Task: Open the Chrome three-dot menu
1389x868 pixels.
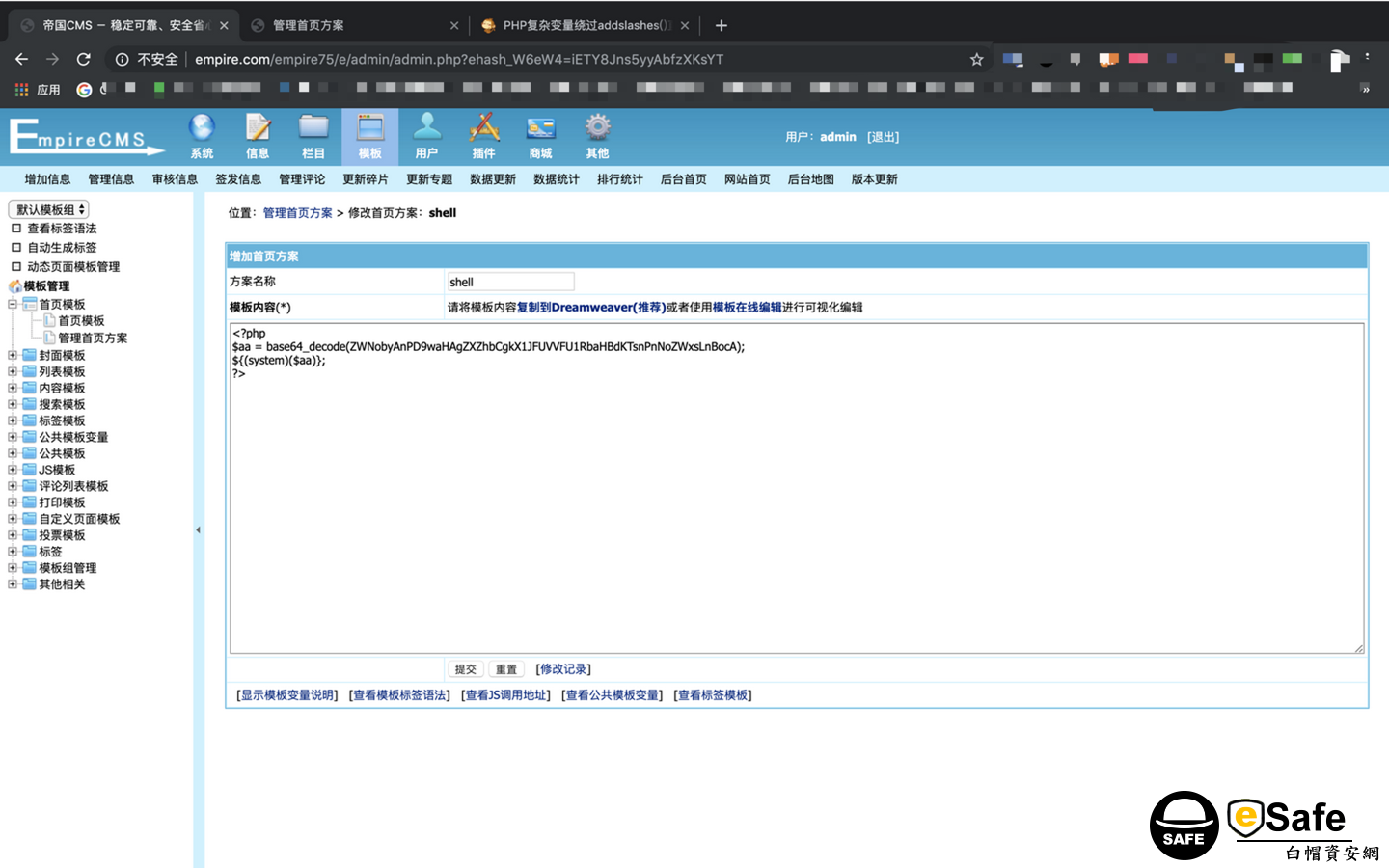Action: point(1367,59)
